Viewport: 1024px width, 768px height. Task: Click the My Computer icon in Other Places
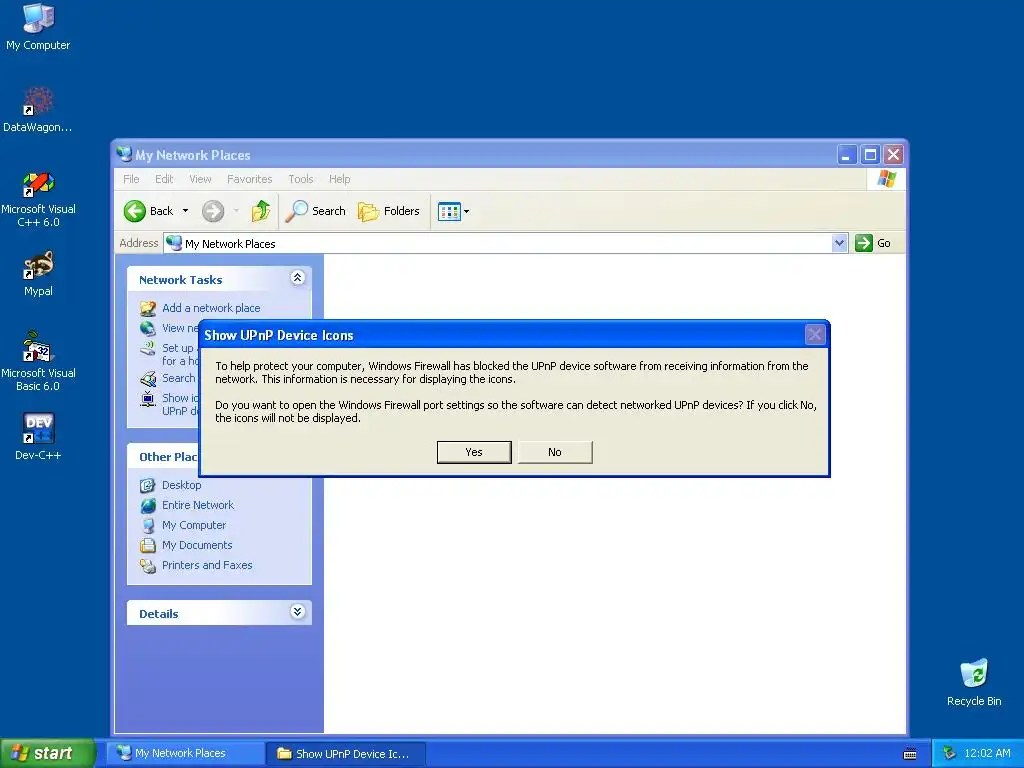point(148,525)
